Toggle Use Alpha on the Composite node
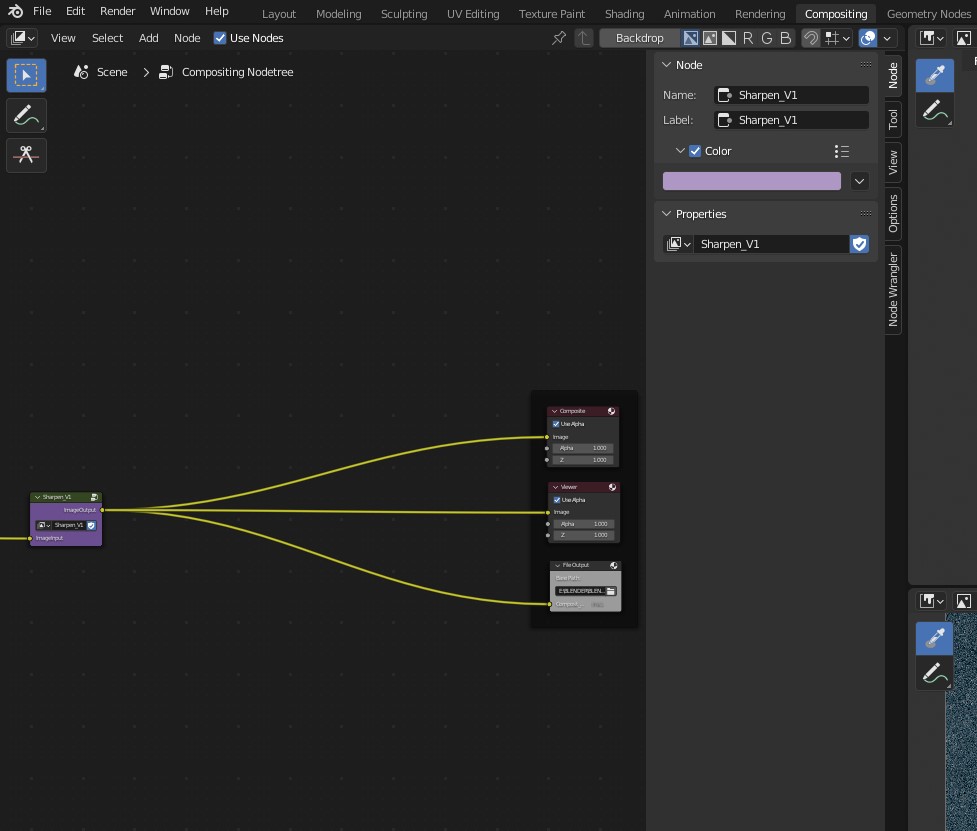Image resolution: width=977 pixels, height=831 pixels. (556, 424)
